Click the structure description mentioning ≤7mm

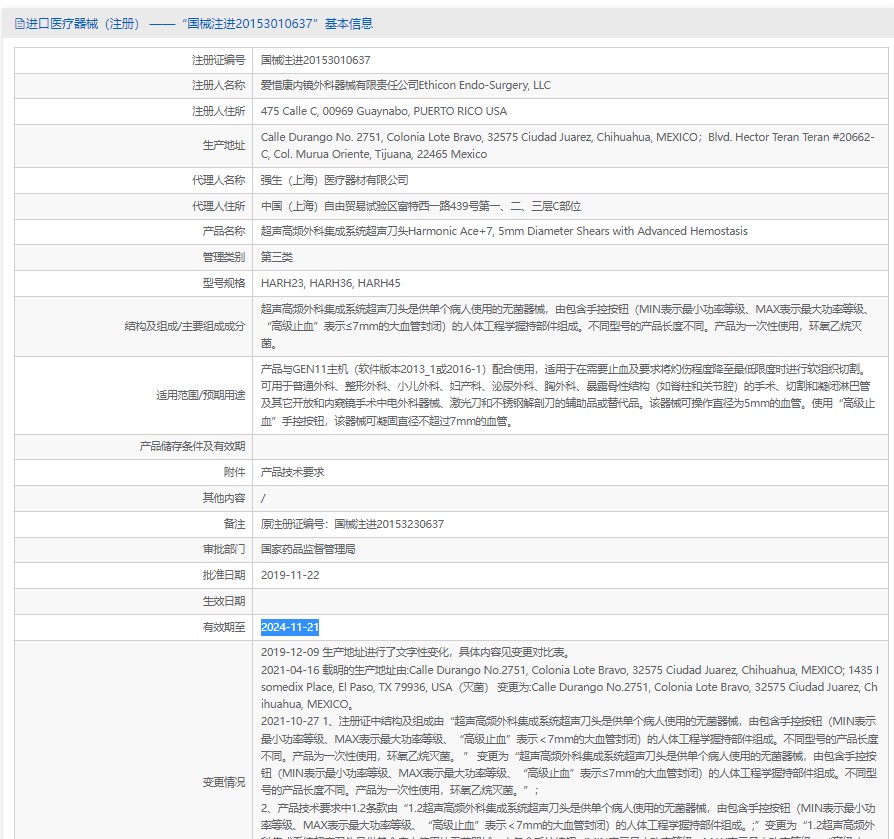point(566,327)
